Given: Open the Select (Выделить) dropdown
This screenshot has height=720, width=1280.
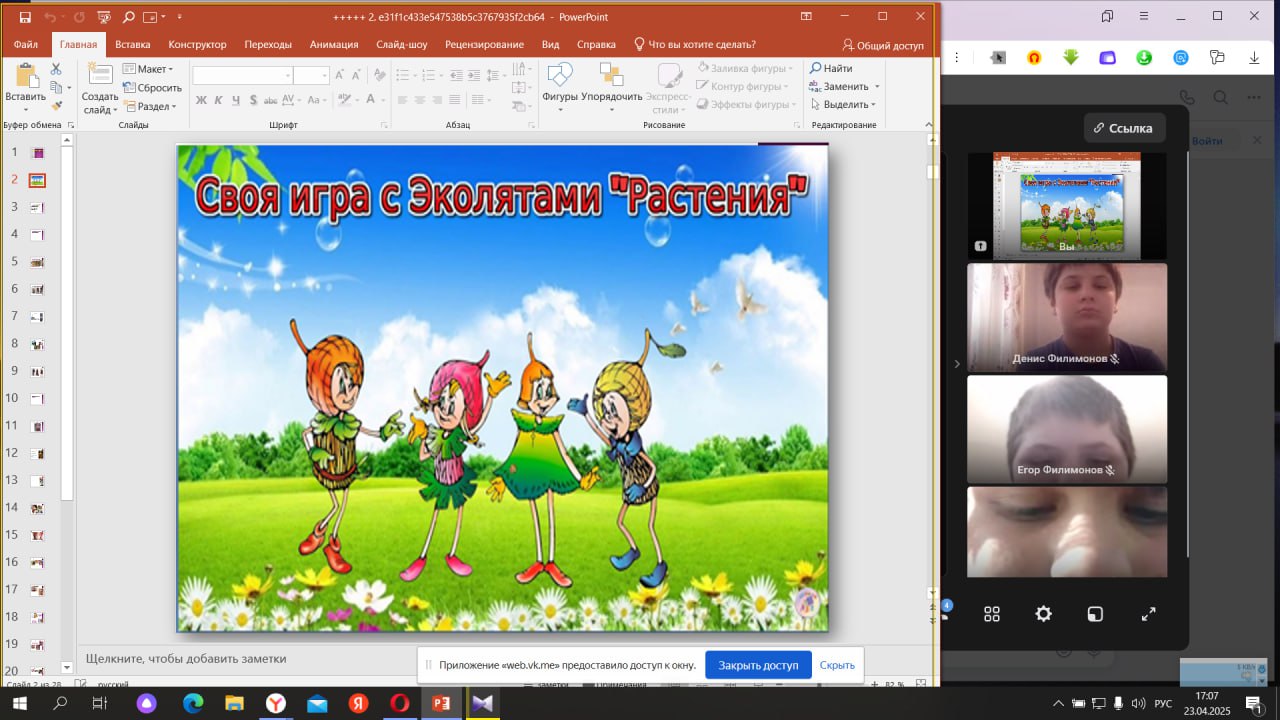Looking at the screenshot, I should pos(843,104).
